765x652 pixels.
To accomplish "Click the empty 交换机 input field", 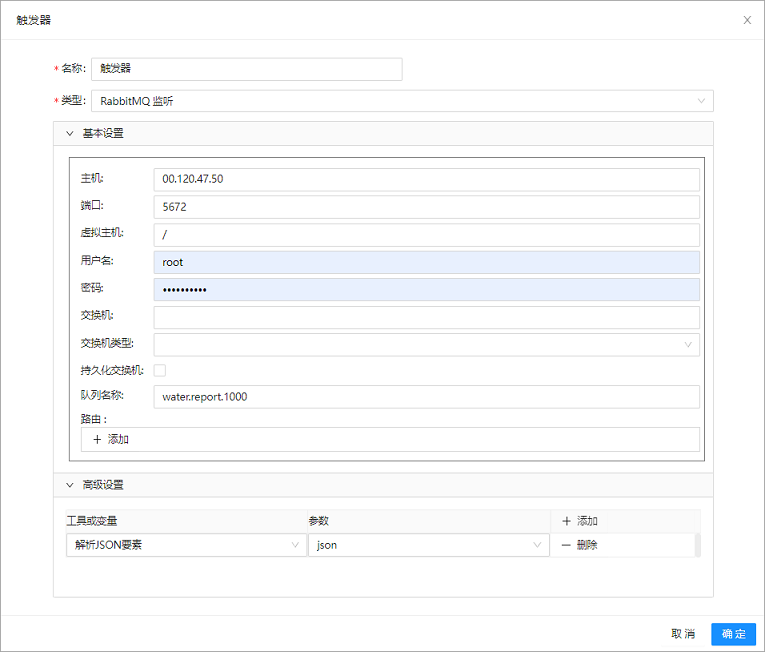I will (426, 317).
